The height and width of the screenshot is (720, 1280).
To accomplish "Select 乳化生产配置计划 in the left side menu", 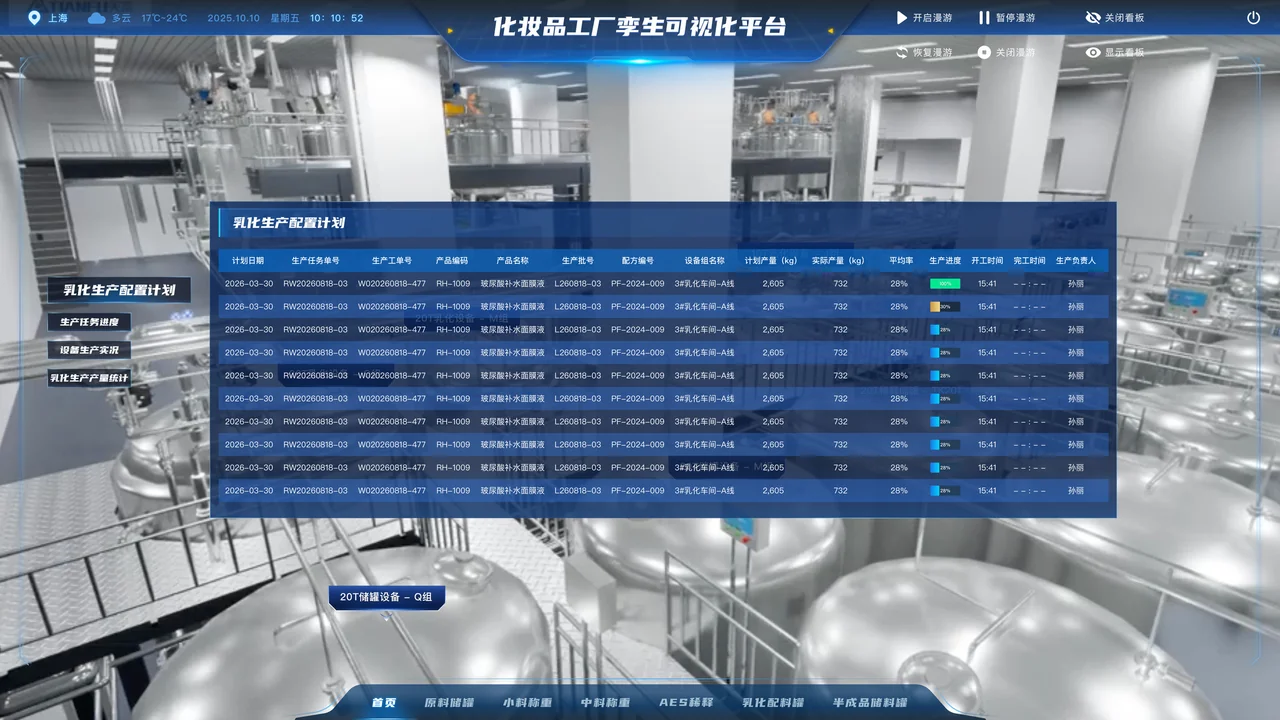I will (119, 290).
